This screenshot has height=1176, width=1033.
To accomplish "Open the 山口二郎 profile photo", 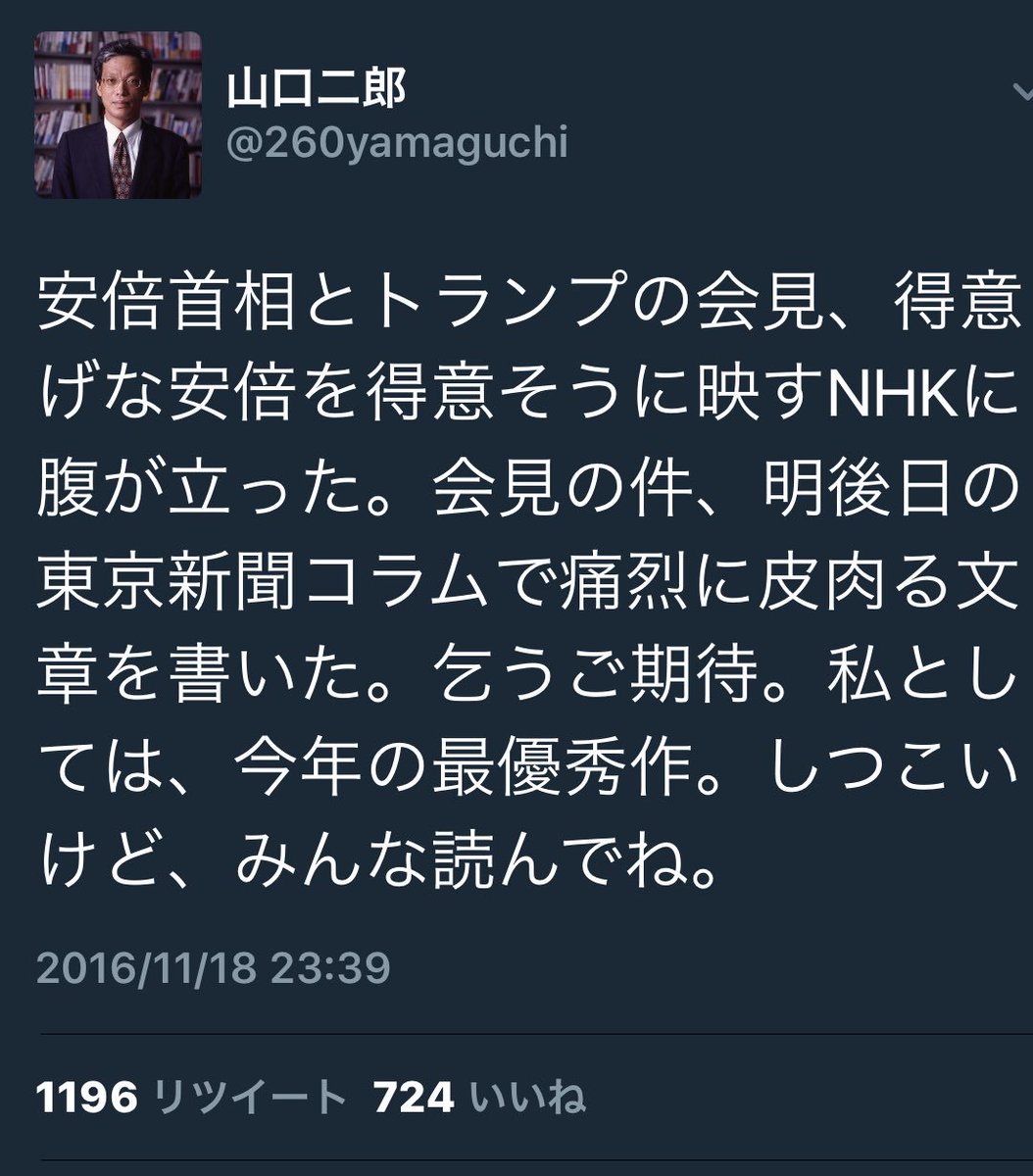I will [118, 115].
